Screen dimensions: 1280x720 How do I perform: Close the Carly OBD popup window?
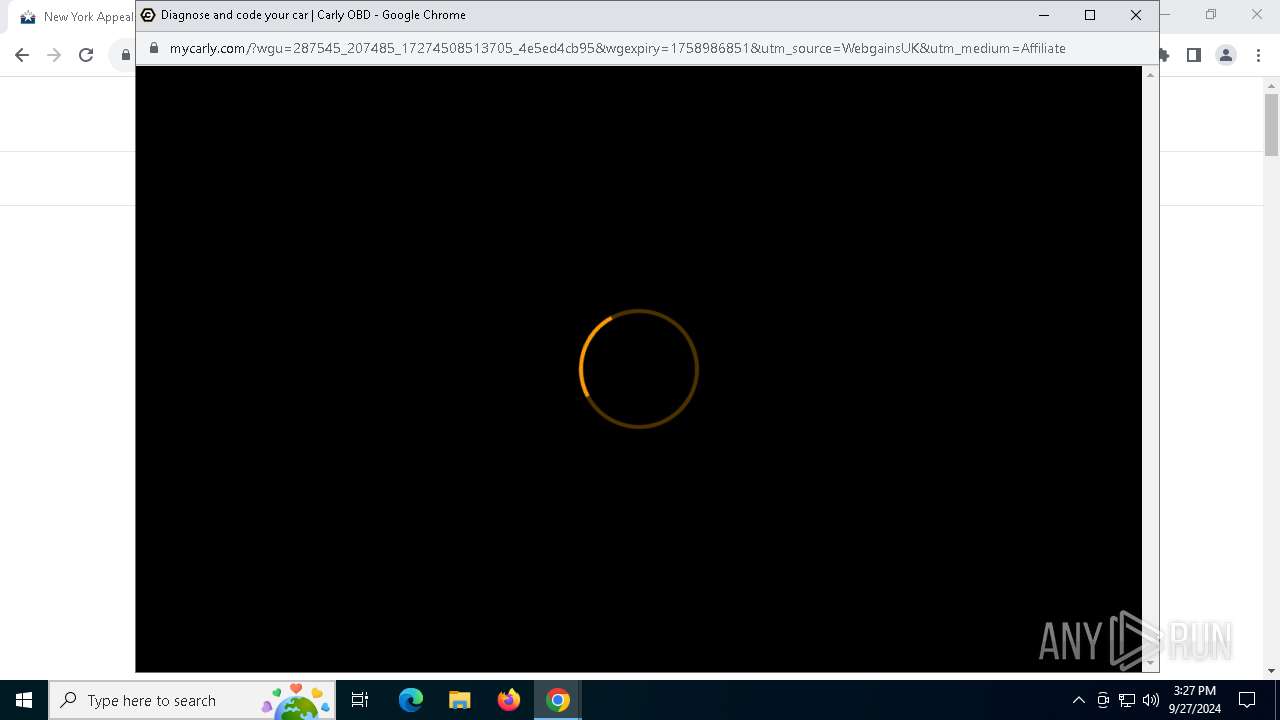tap(1136, 15)
